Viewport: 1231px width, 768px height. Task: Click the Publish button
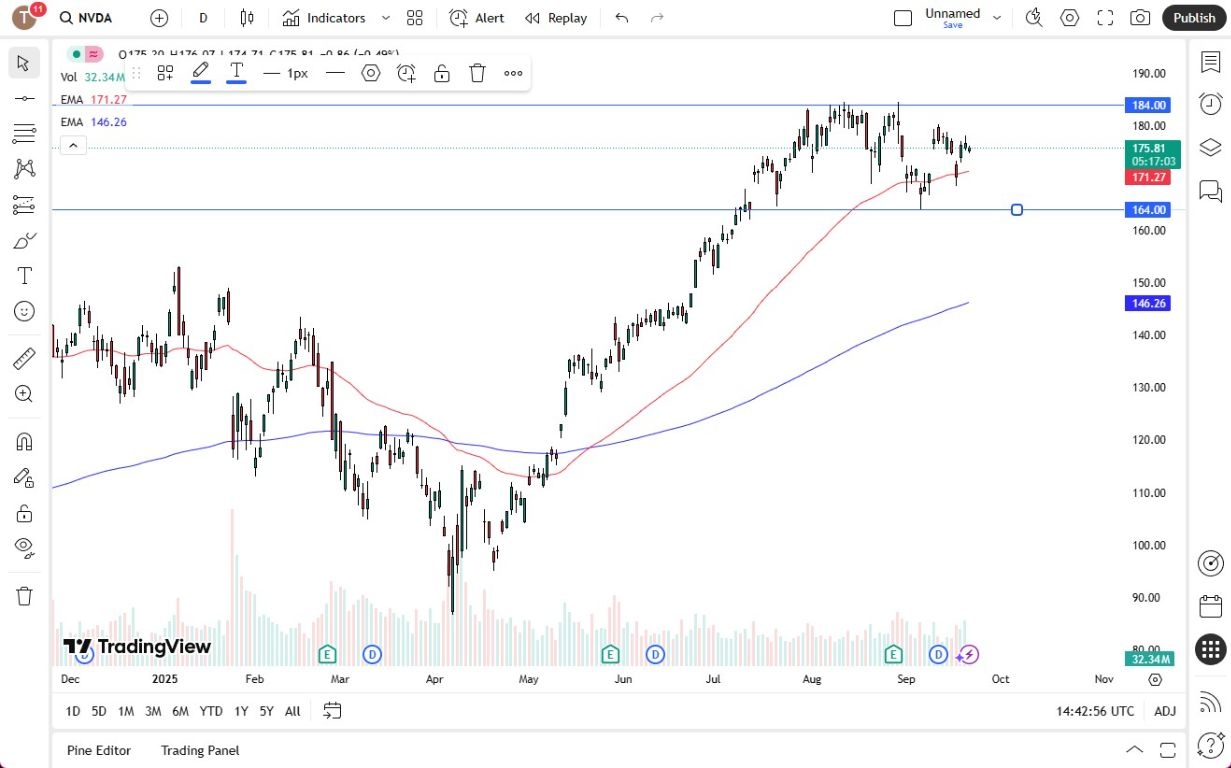coord(1194,17)
